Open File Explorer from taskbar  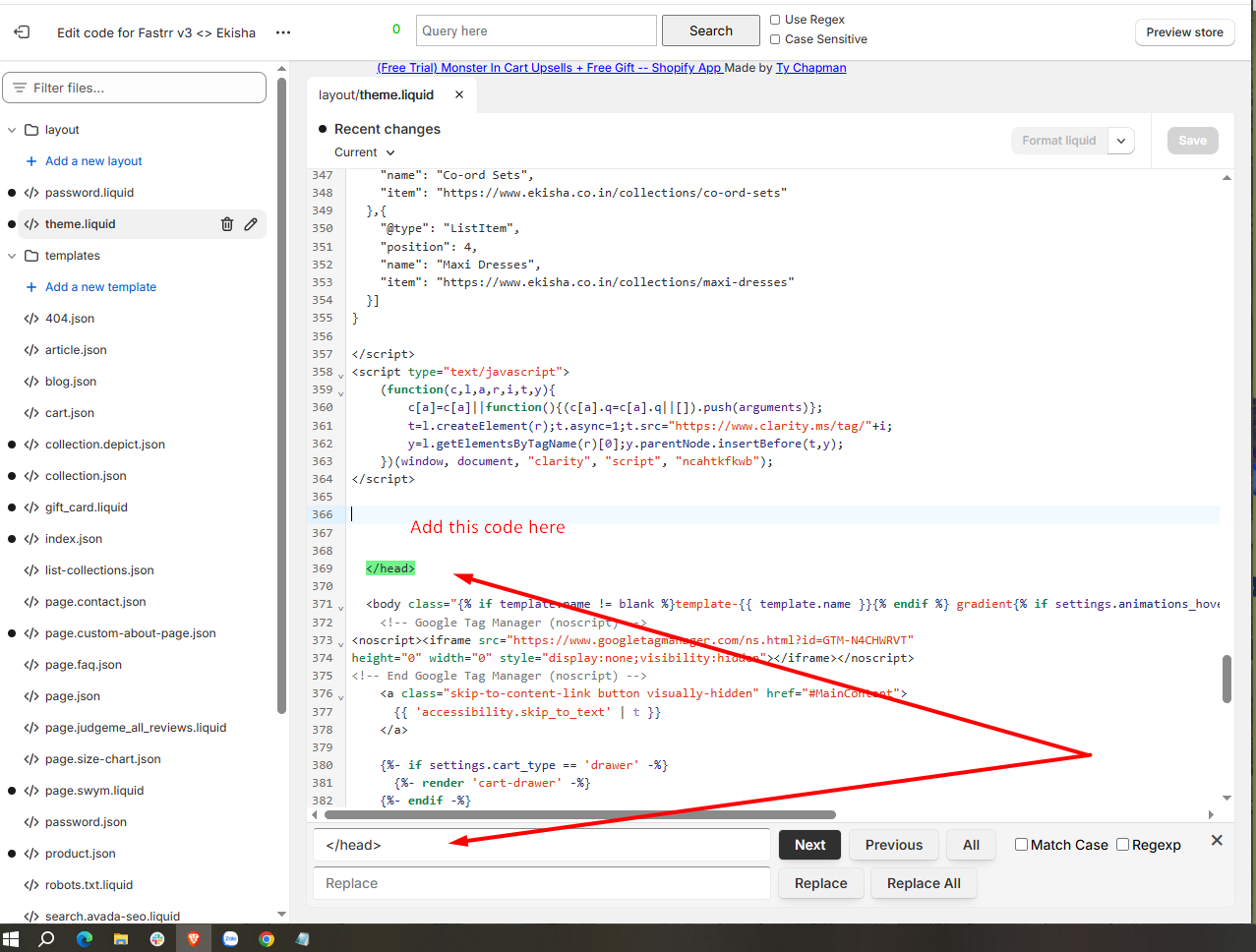pyautogui.click(x=121, y=939)
